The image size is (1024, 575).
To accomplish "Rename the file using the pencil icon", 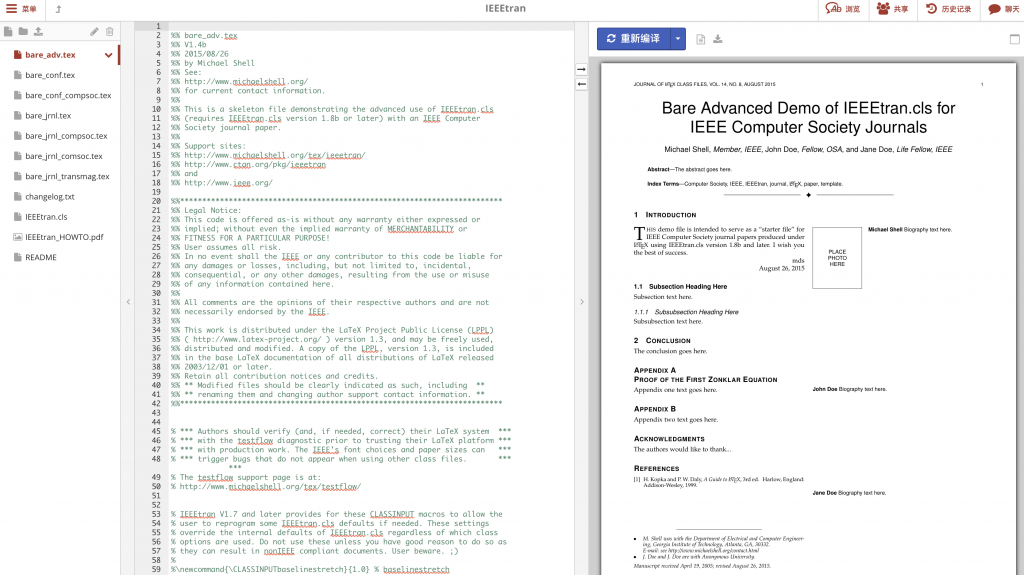I will click(x=95, y=32).
